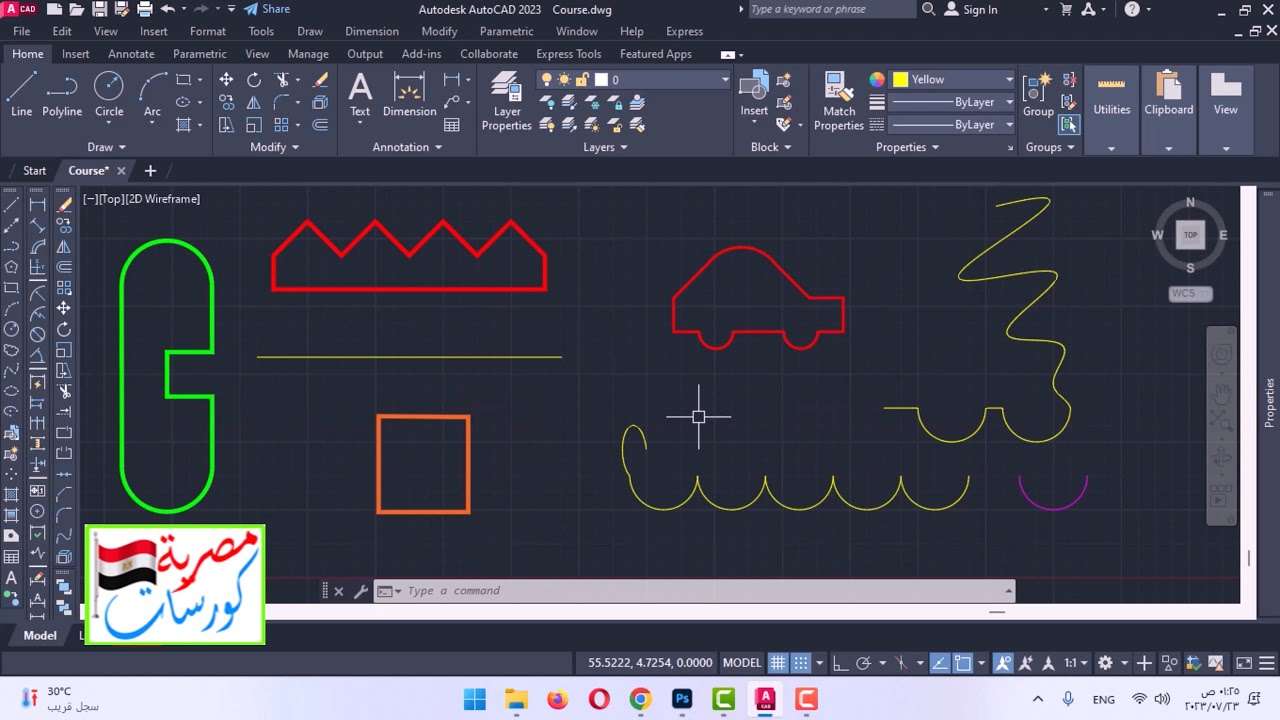Click the Scale tool in Modify panel
Screen dimensions: 1280x720
click(x=254, y=125)
